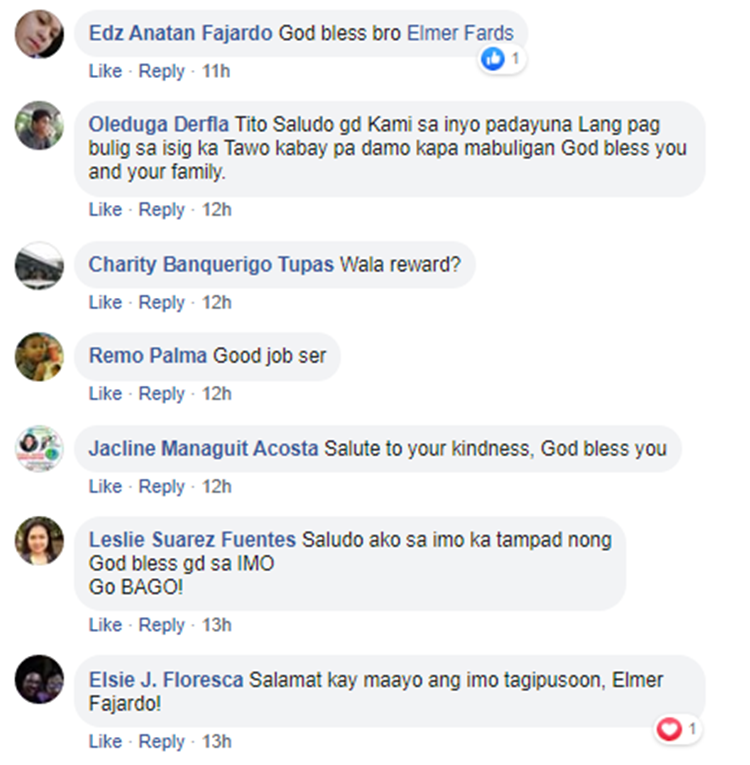Open Edz Anatan Fajardo's profile picture

click(39, 34)
